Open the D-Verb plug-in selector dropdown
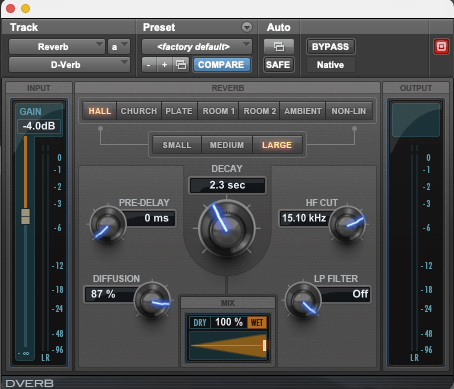This screenshot has width=454, height=389. point(69,65)
